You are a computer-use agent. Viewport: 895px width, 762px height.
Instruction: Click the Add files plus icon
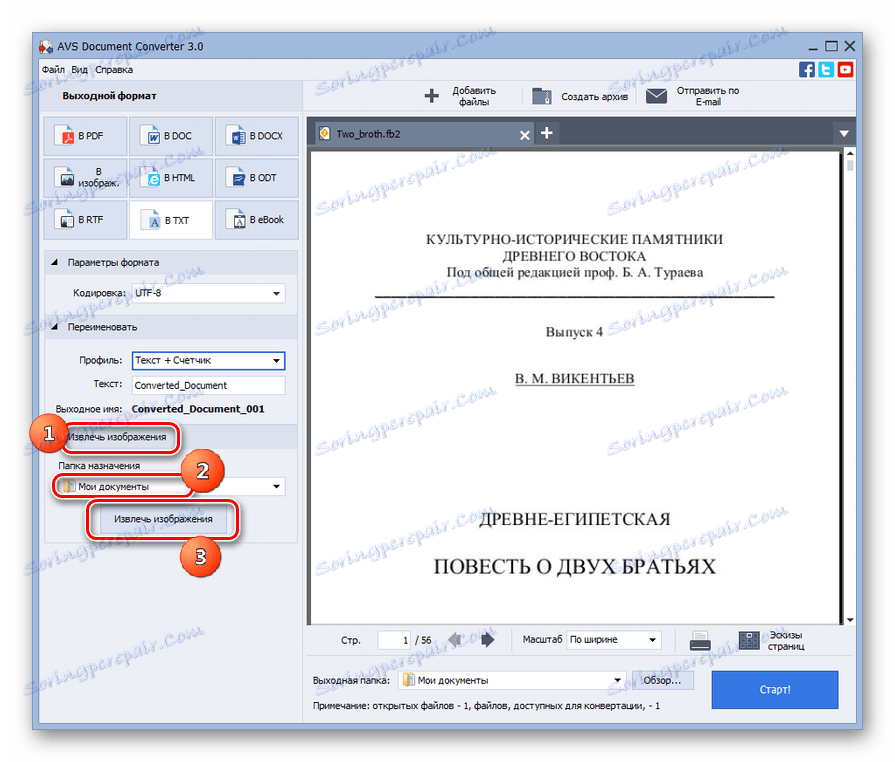coord(432,96)
